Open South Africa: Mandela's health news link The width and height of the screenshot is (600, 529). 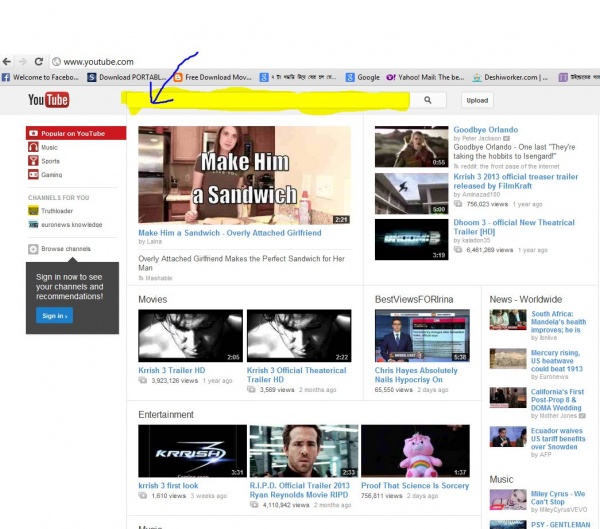pyautogui.click(x=558, y=322)
